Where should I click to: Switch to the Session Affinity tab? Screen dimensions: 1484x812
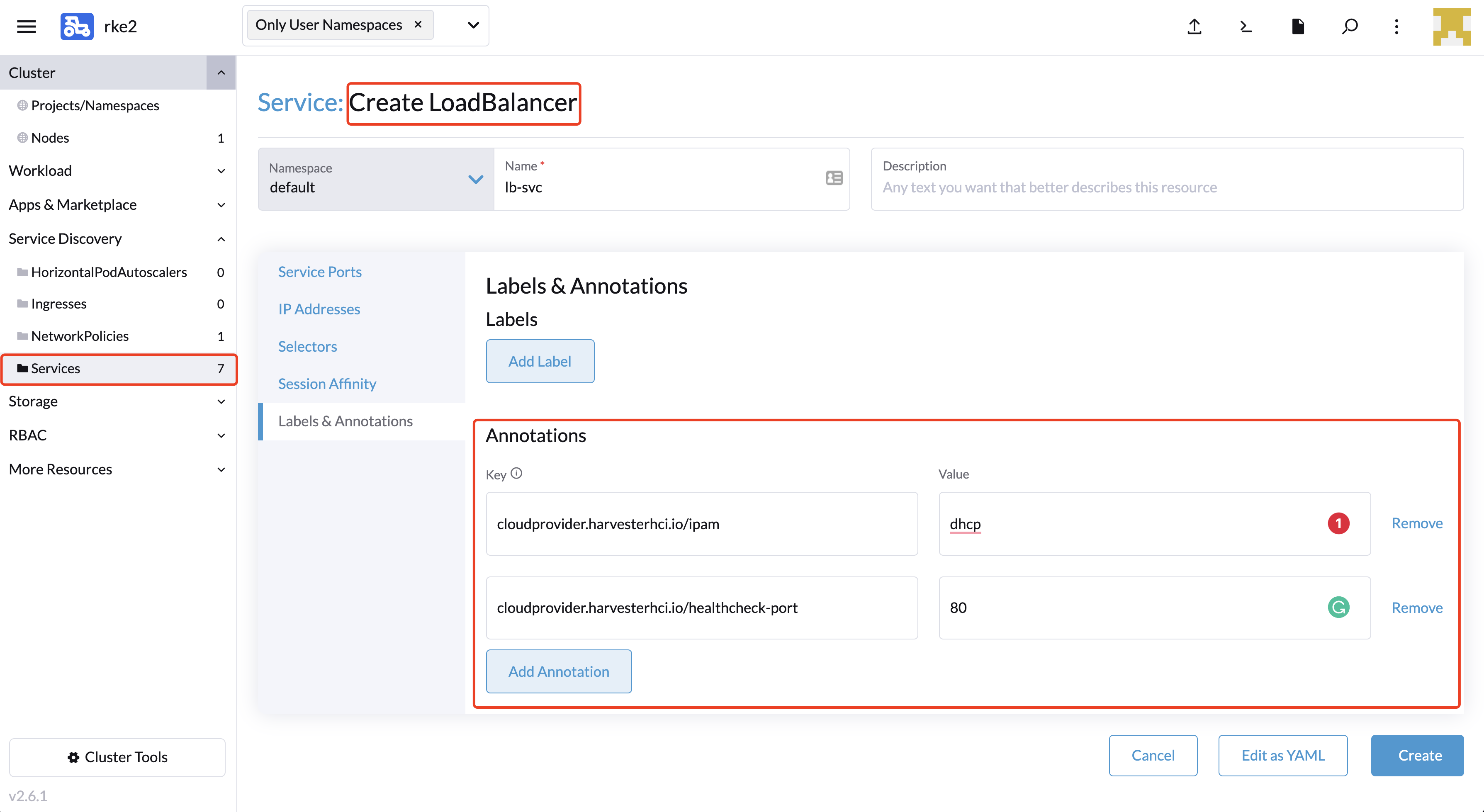327,384
